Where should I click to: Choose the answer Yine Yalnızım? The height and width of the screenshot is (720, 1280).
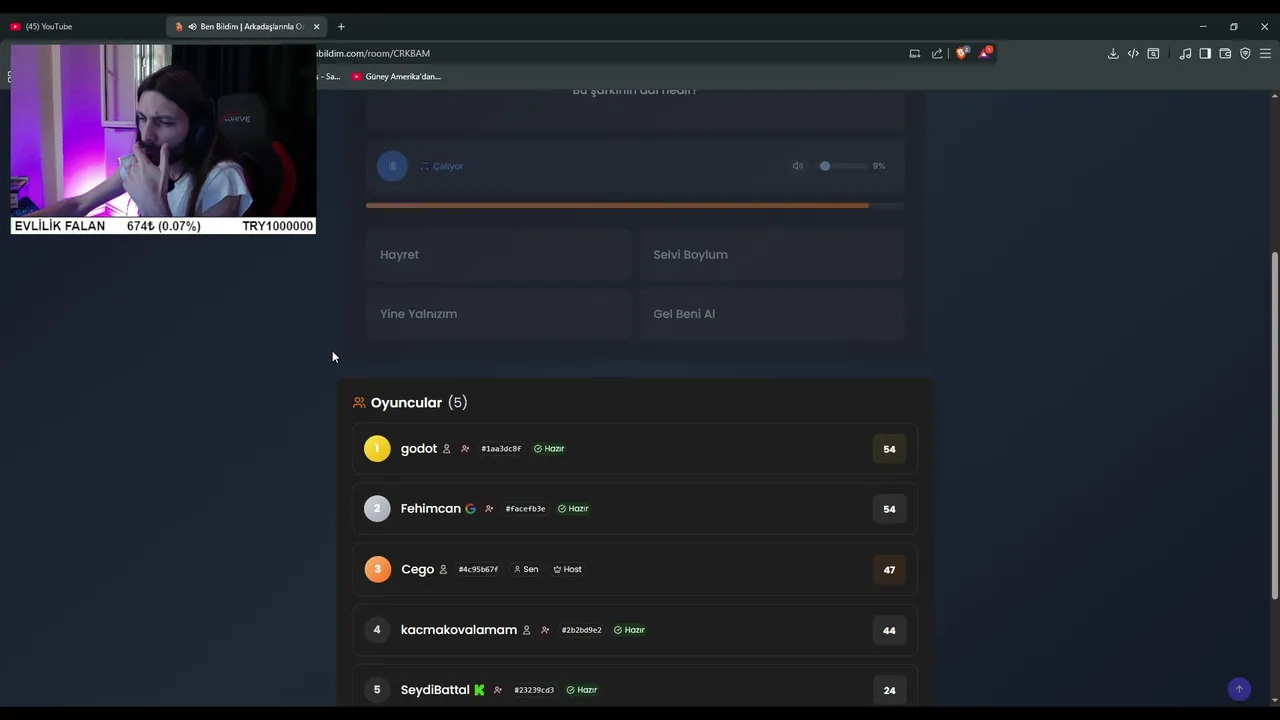498,314
